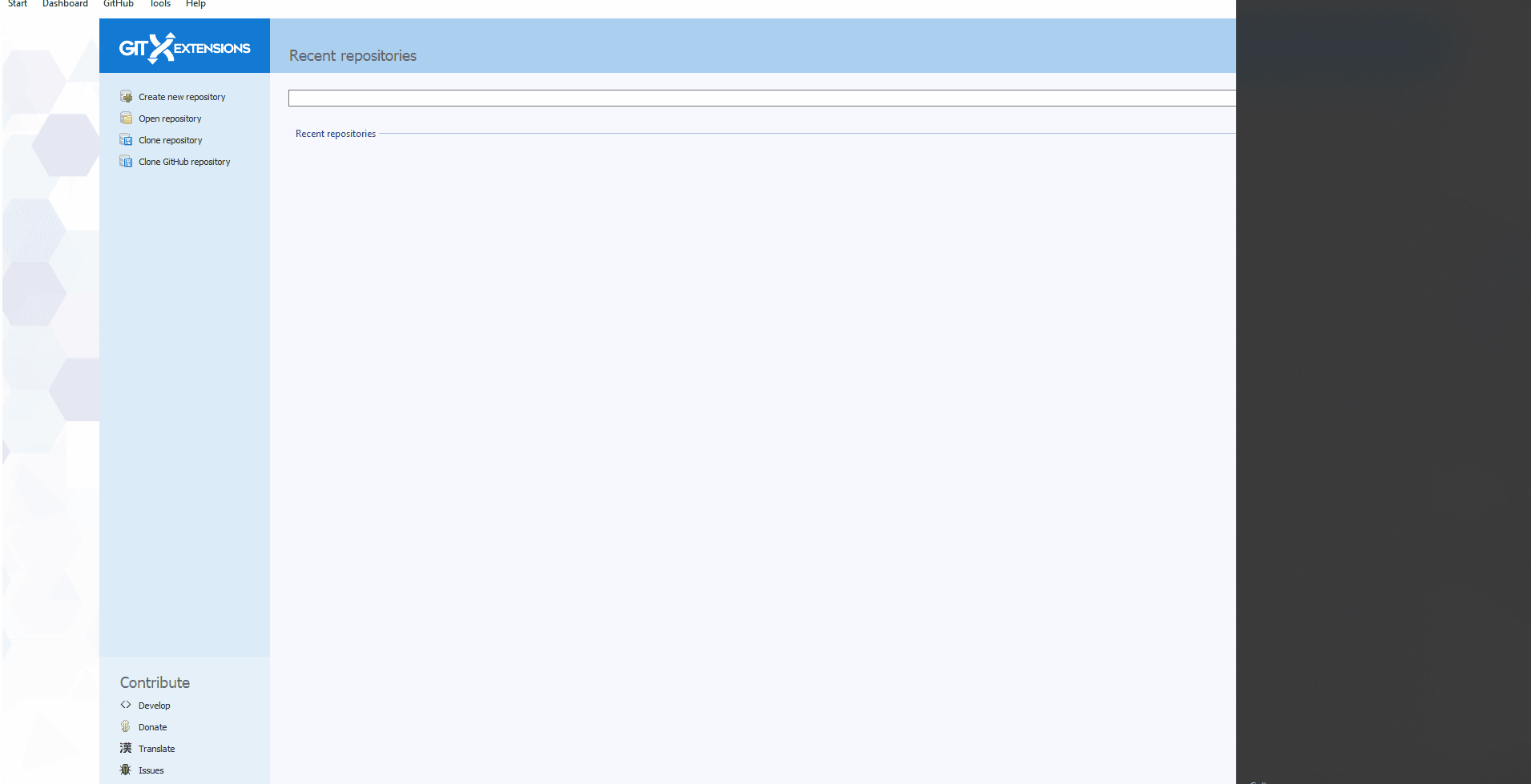
Task: Open the Tools menu
Action: [159, 5]
